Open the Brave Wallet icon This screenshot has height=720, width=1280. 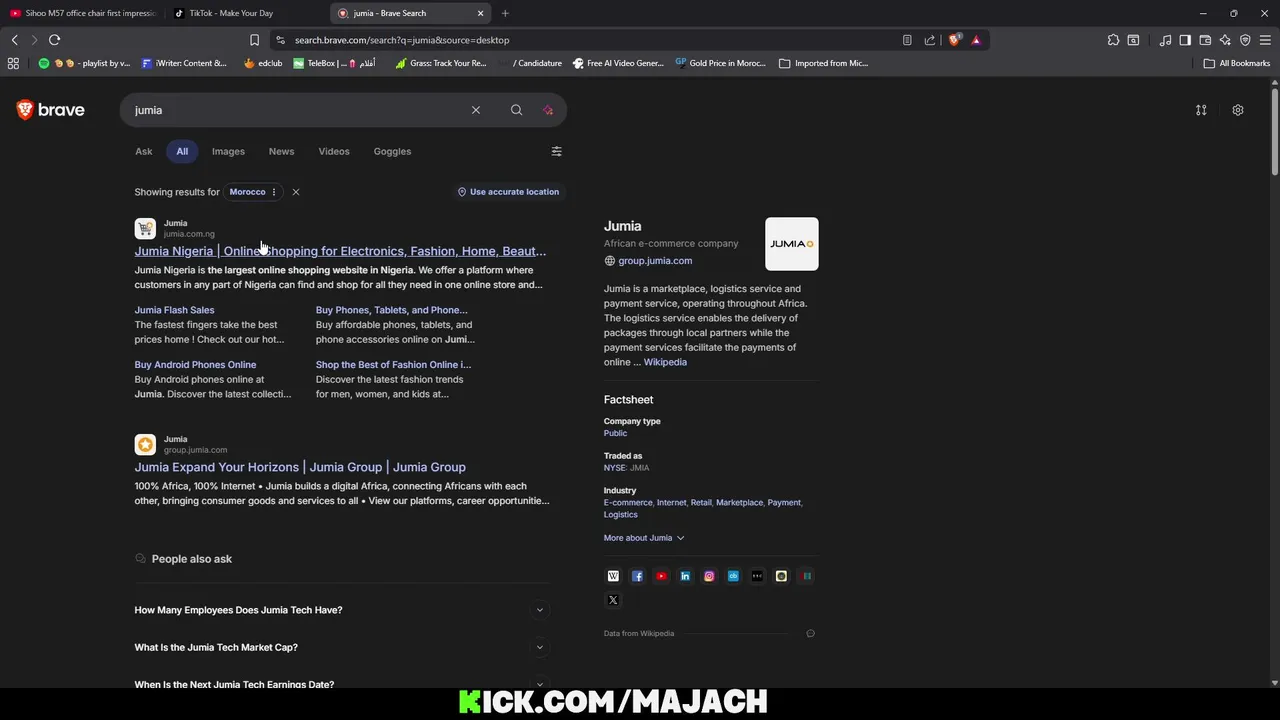1205,40
